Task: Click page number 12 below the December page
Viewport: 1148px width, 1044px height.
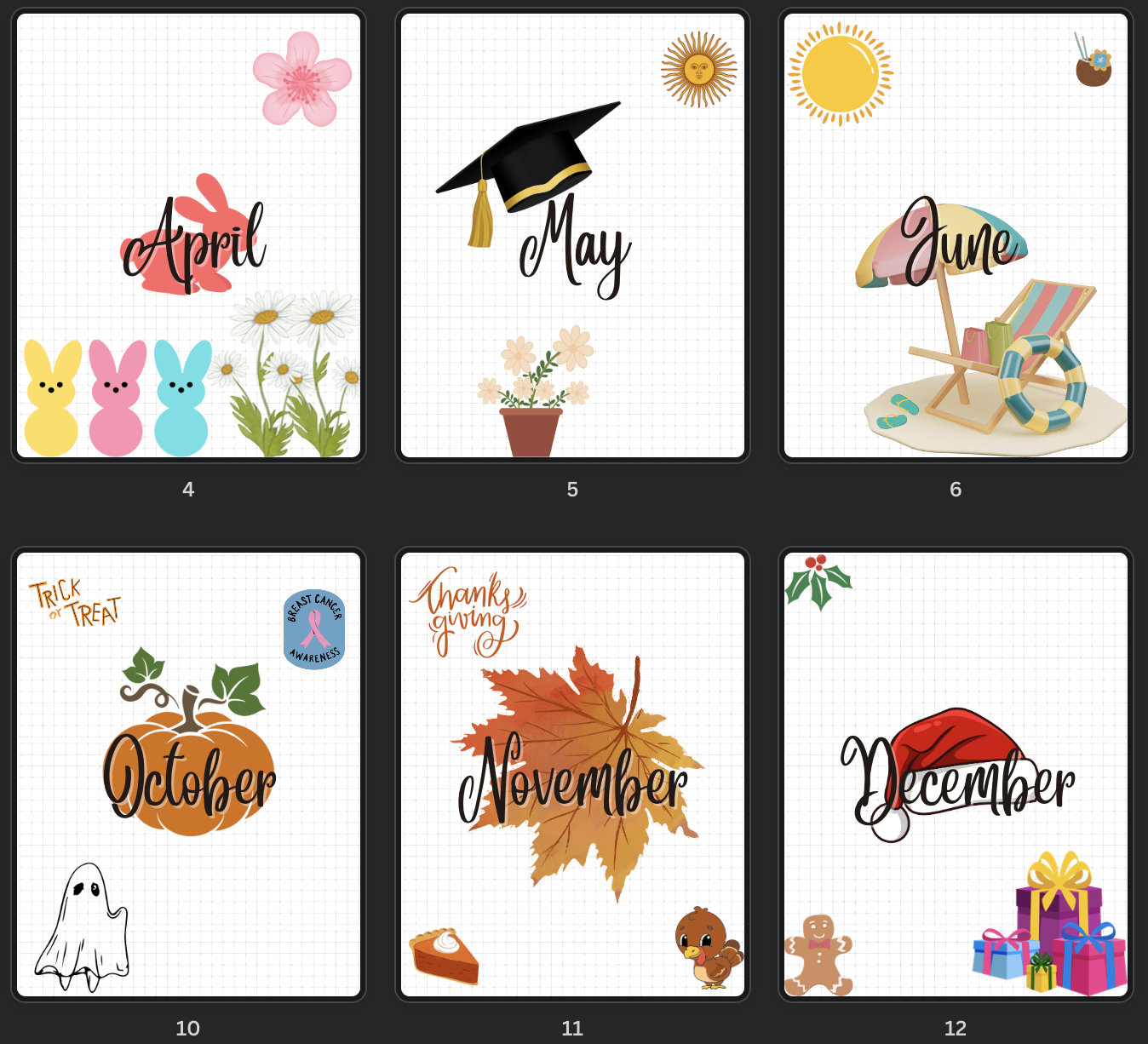Action: point(956,1028)
